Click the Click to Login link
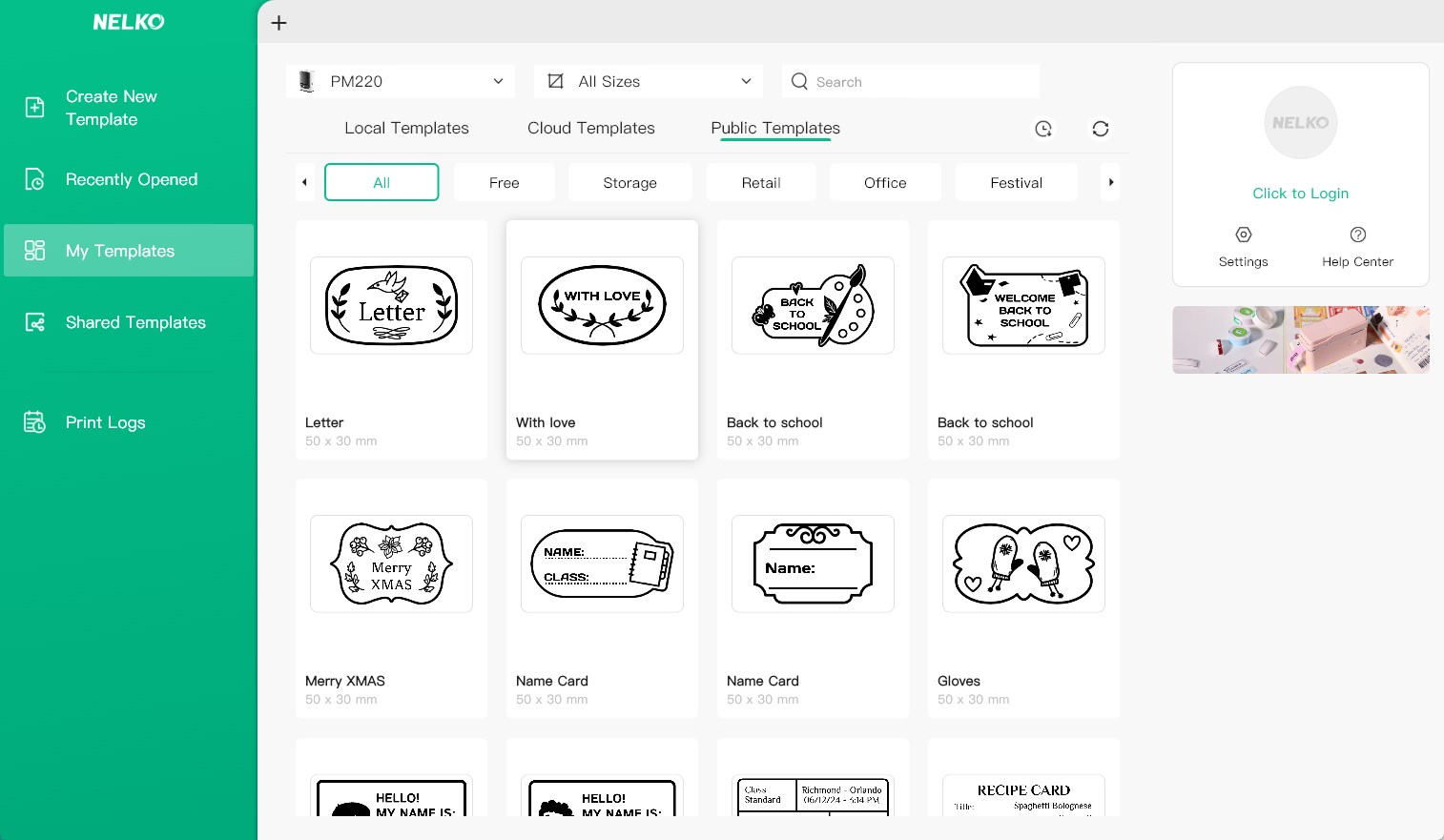 click(x=1301, y=194)
